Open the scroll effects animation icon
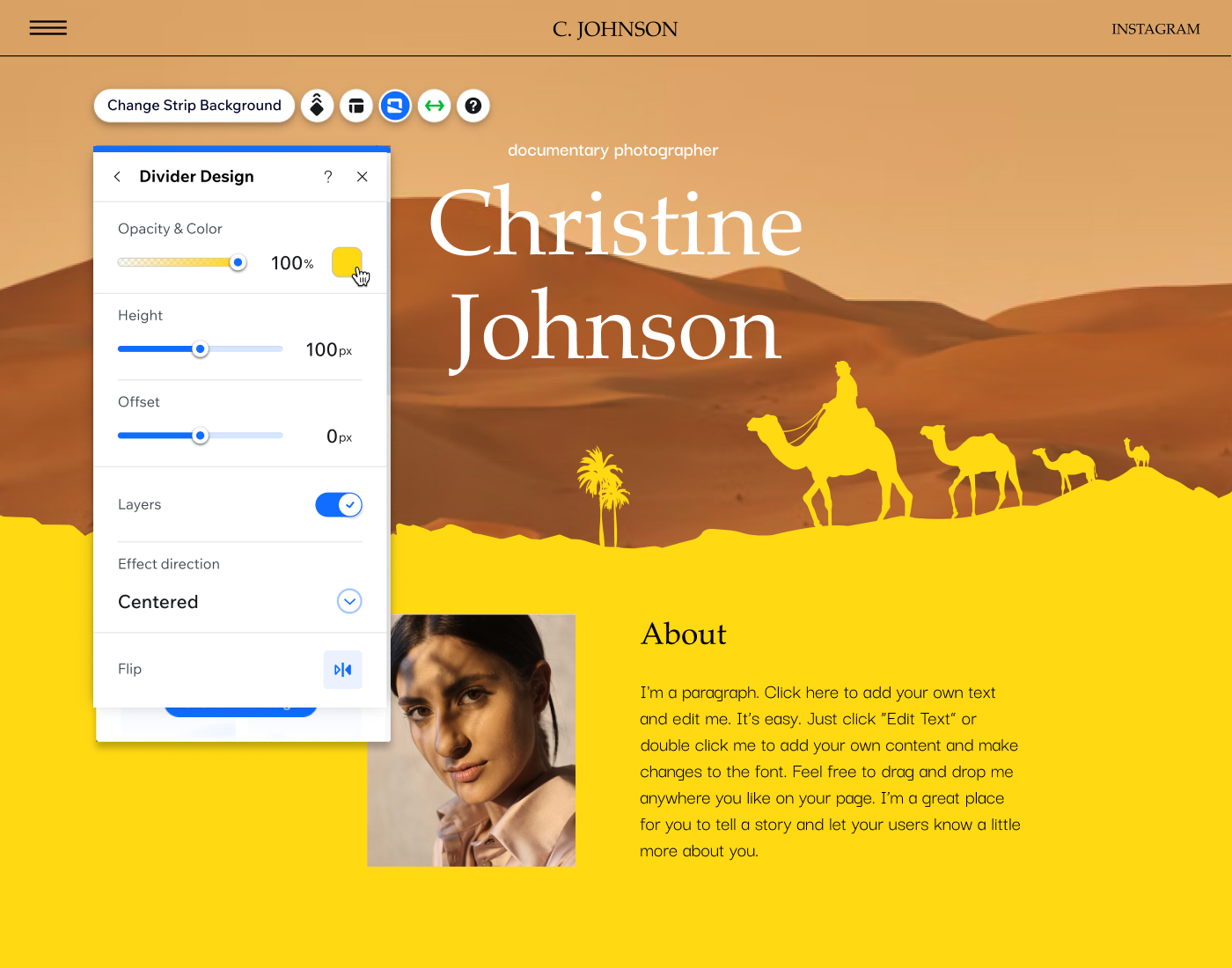The image size is (1232, 968). (317, 106)
